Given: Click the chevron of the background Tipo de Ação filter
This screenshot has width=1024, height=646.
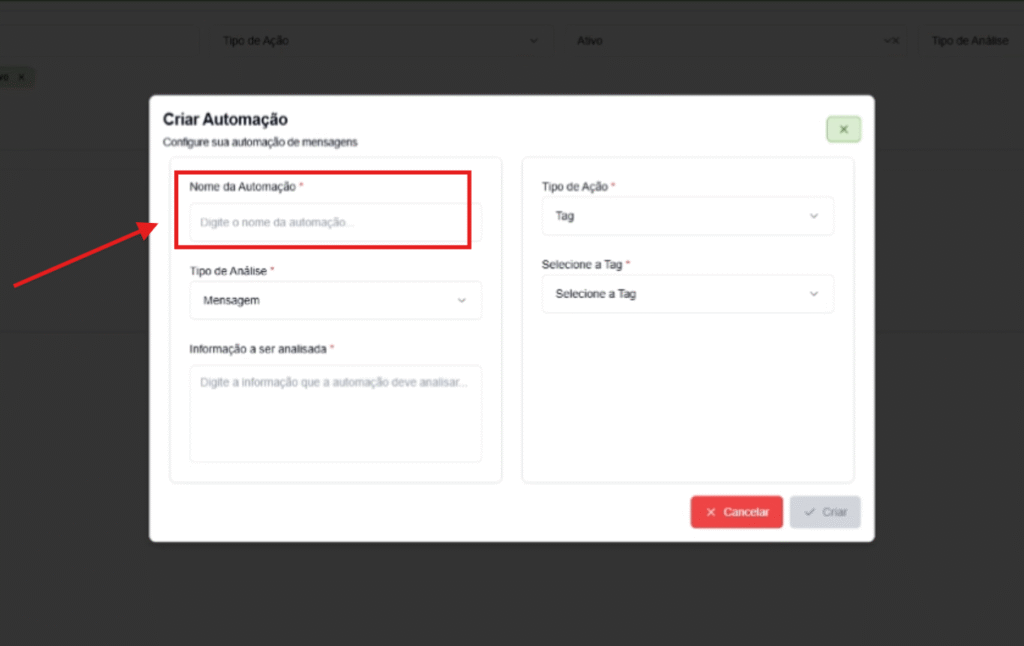Looking at the screenshot, I should point(533,41).
